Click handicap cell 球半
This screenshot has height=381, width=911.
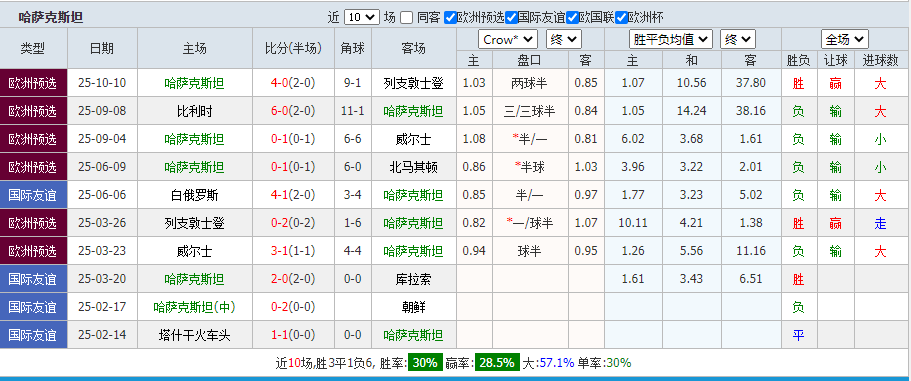click(x=530, y=251)
